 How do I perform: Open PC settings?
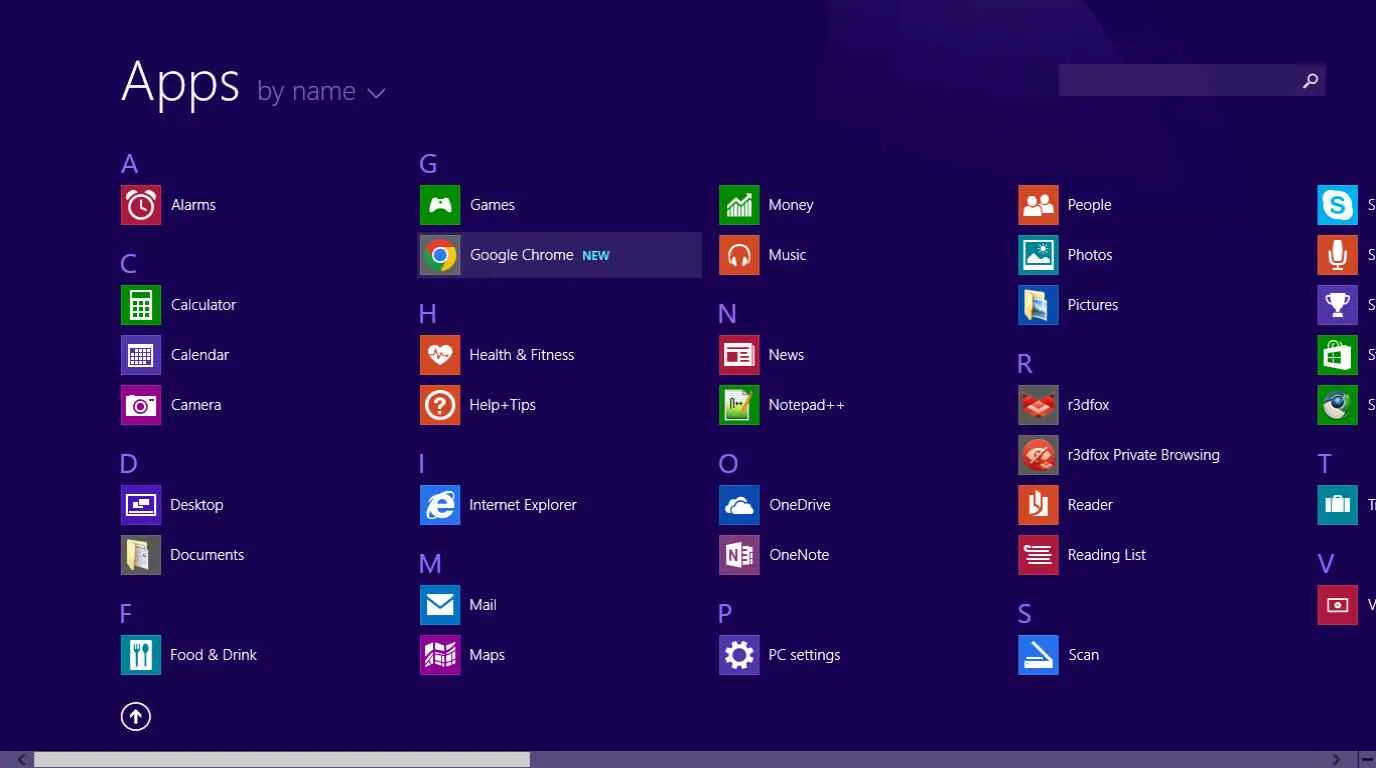tap(779, 655)
